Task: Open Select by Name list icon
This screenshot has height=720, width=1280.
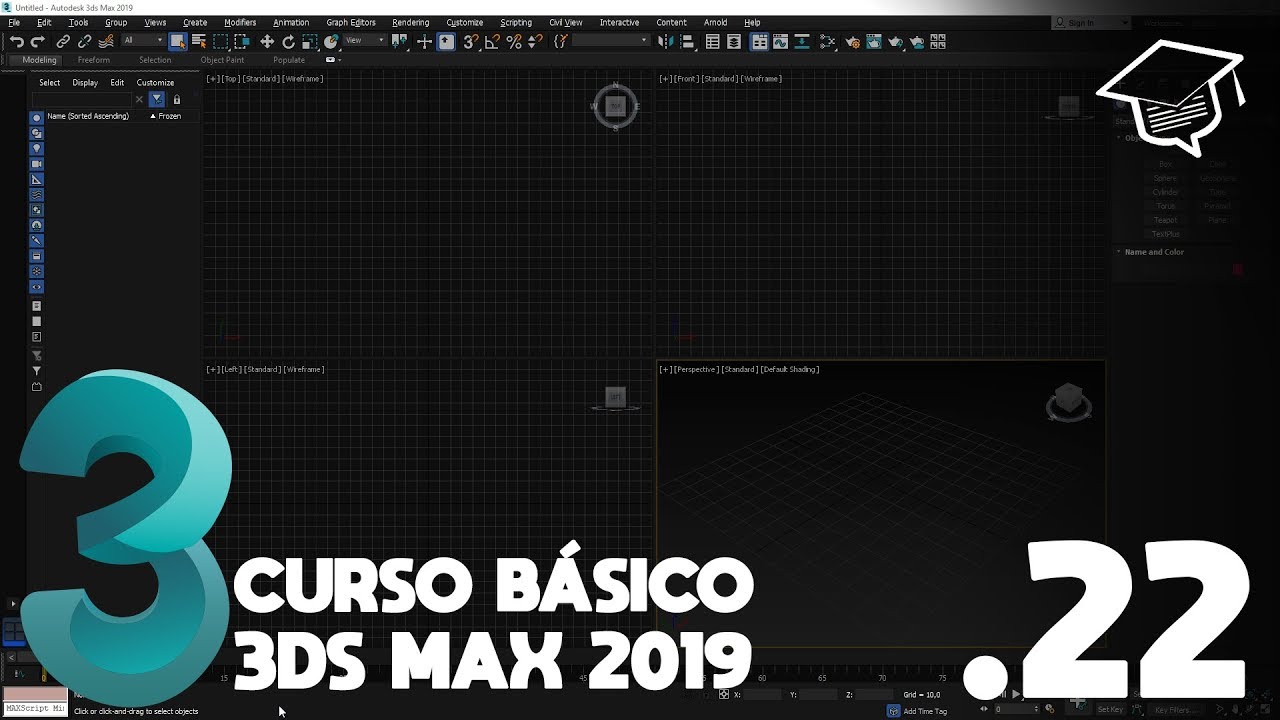Action: [199, 41]
